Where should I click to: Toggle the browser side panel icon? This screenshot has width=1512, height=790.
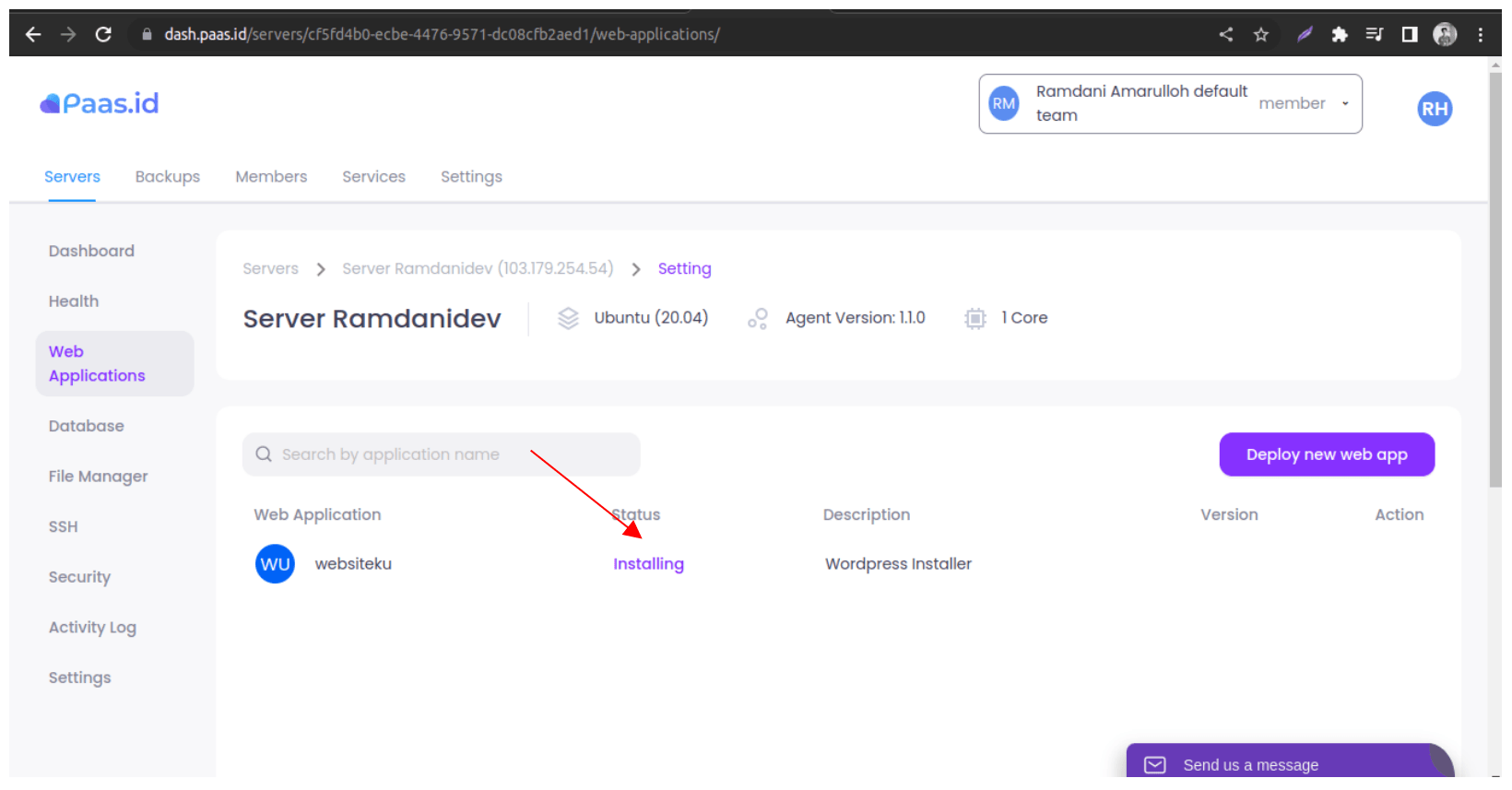tap(1409, 34)
